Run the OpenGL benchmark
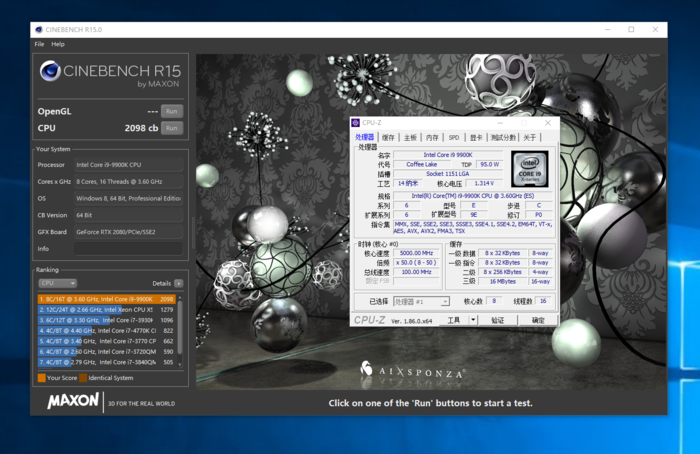 [171, 112]
